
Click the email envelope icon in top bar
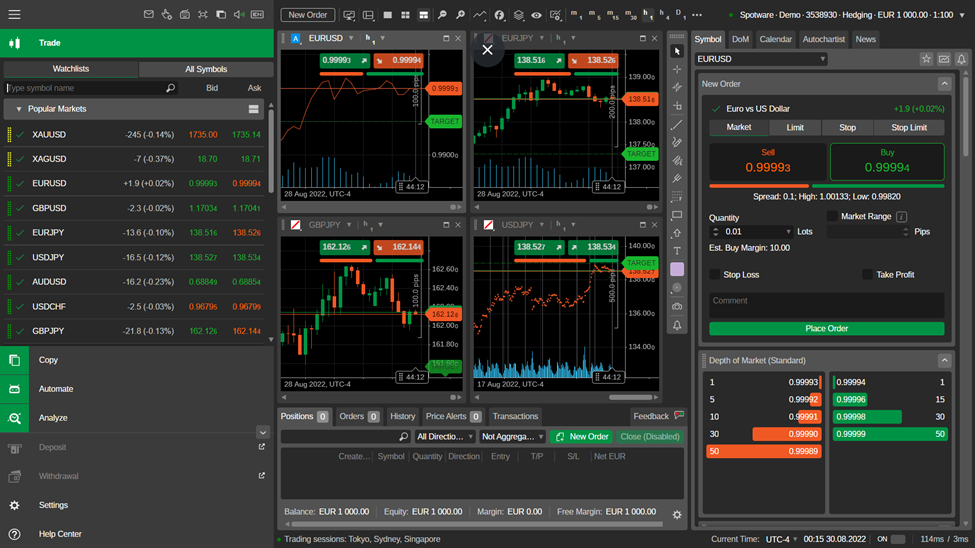[x=149, y=15]
